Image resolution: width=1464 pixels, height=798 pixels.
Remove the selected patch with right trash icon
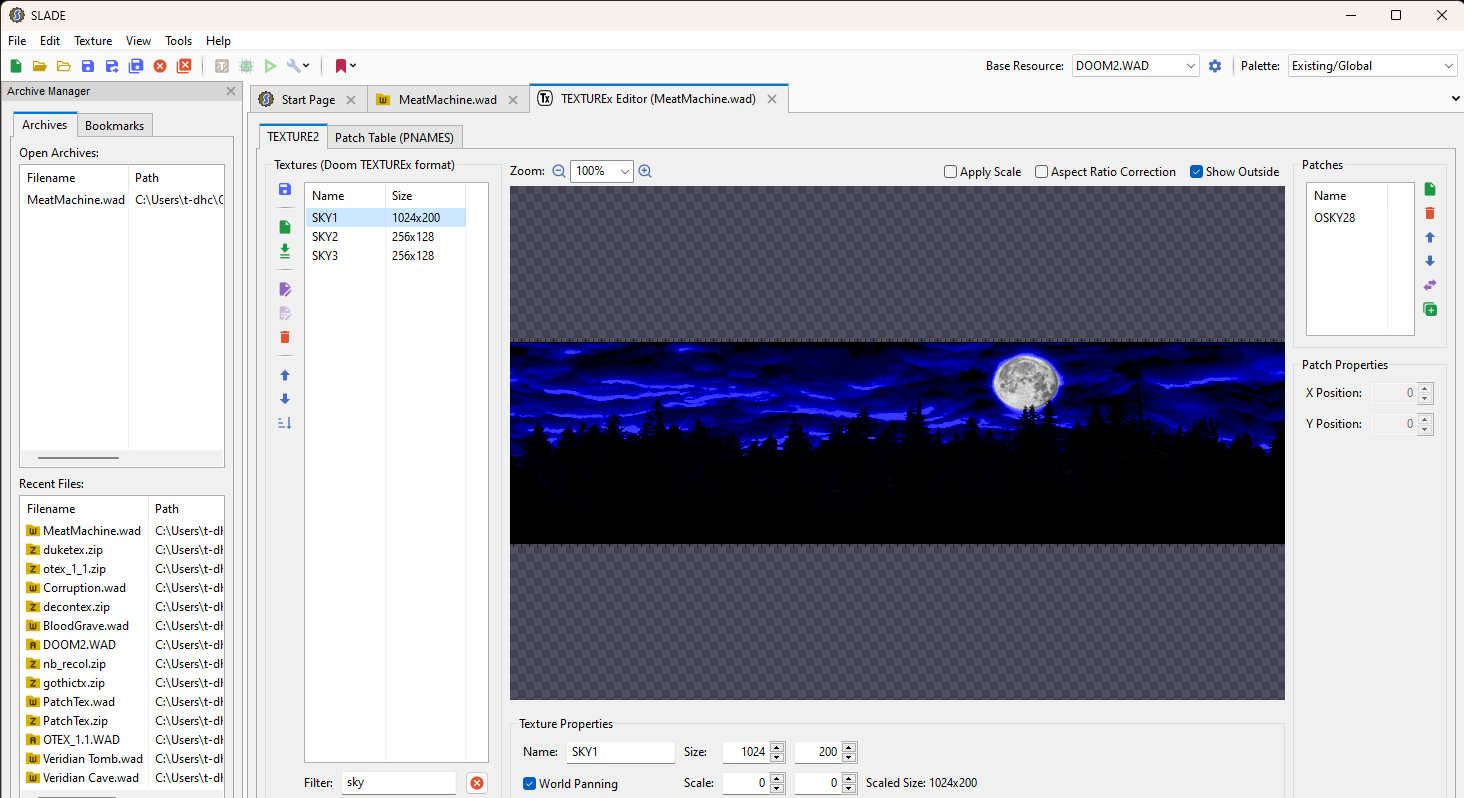click(1430, 213)
